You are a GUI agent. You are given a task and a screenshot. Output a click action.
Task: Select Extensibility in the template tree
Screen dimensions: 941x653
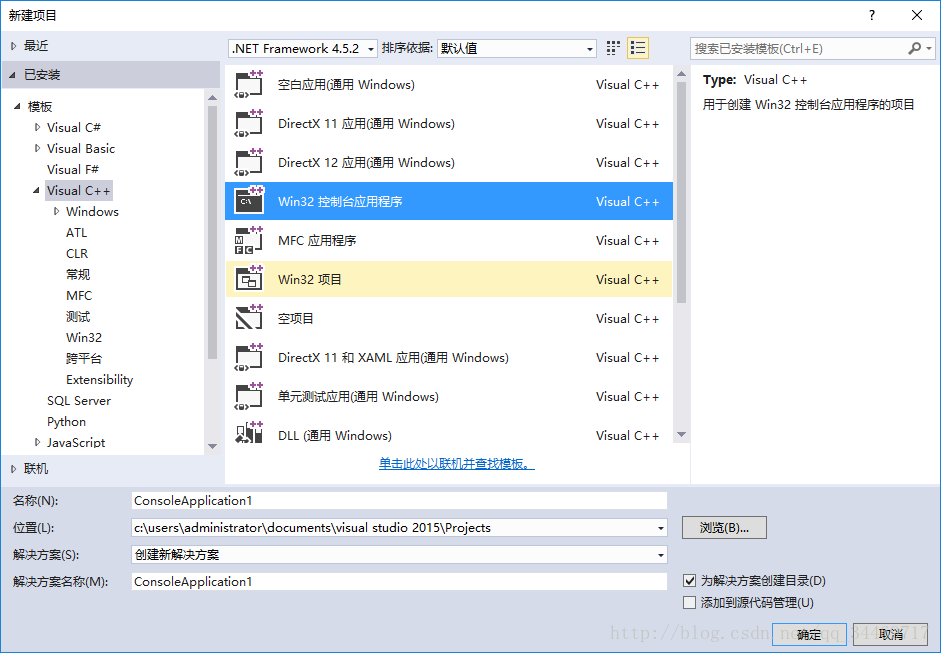pos(99,379)
